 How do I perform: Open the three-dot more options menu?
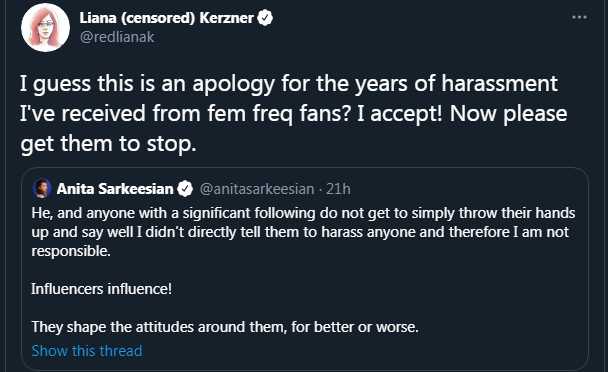579,17
